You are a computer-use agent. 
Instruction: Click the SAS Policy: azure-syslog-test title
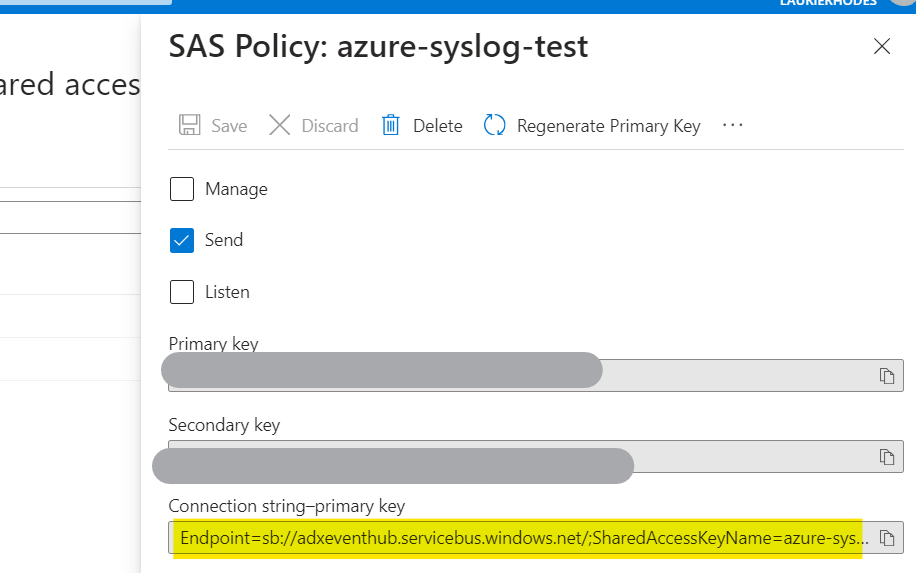(378, 47)
